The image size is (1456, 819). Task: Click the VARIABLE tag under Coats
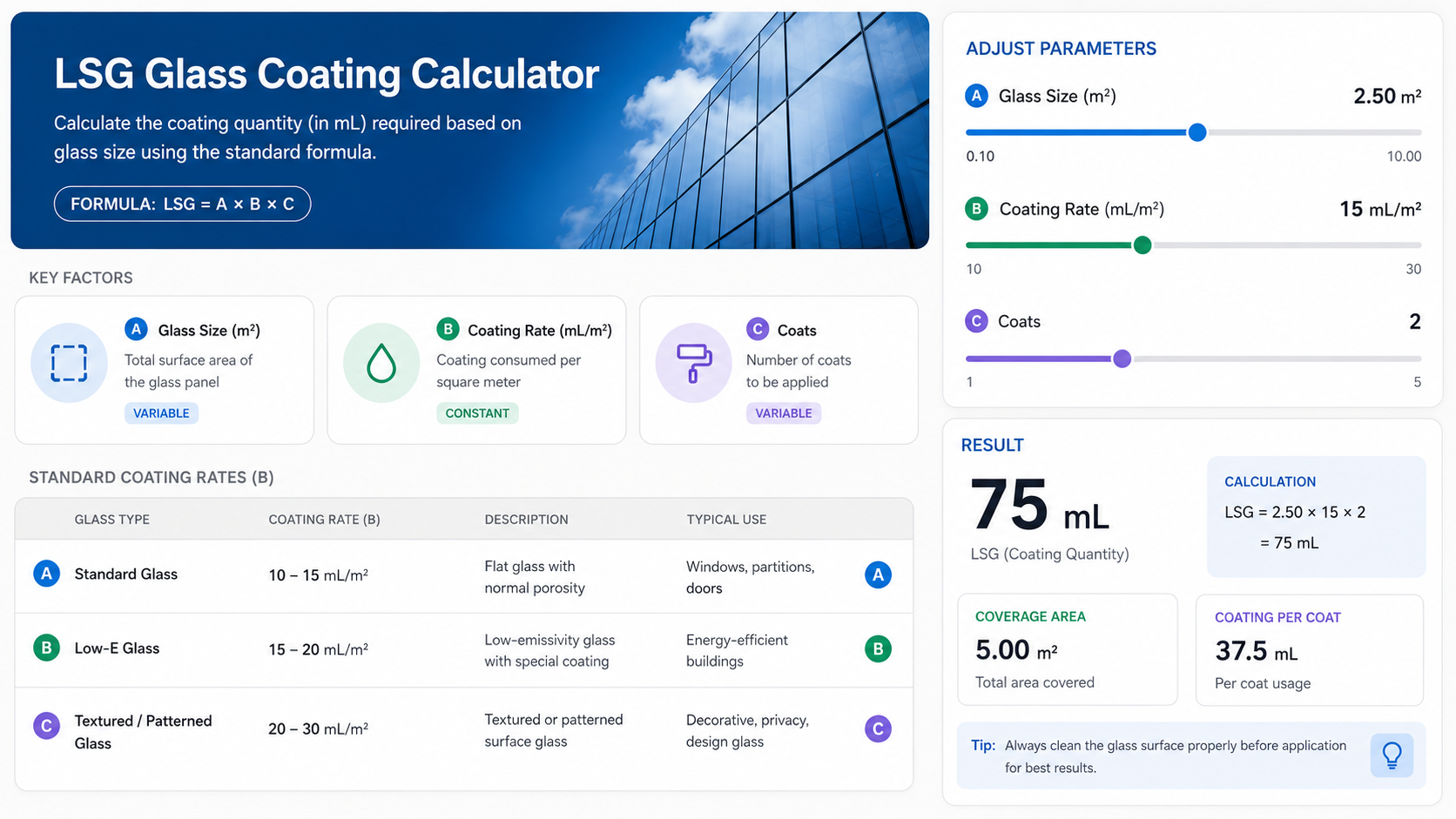point(784,413)
